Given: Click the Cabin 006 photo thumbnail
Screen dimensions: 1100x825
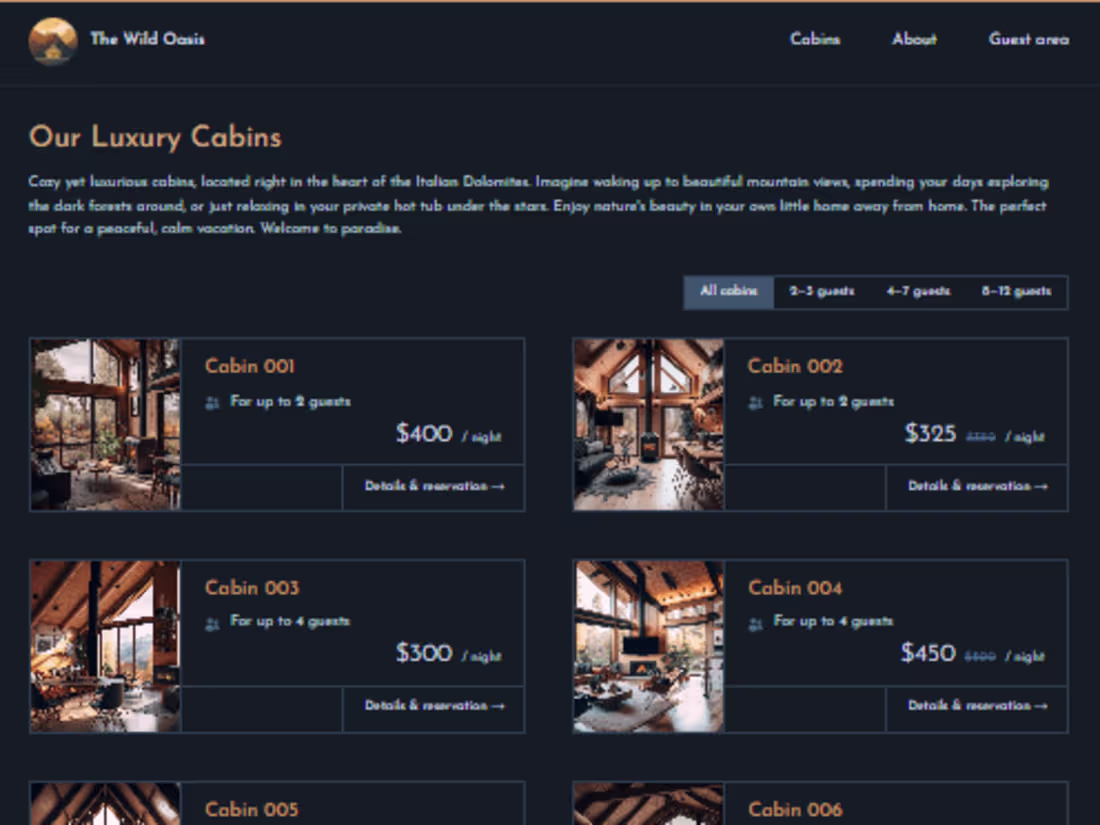Looking at the screenshot, I should click(648, 803).
